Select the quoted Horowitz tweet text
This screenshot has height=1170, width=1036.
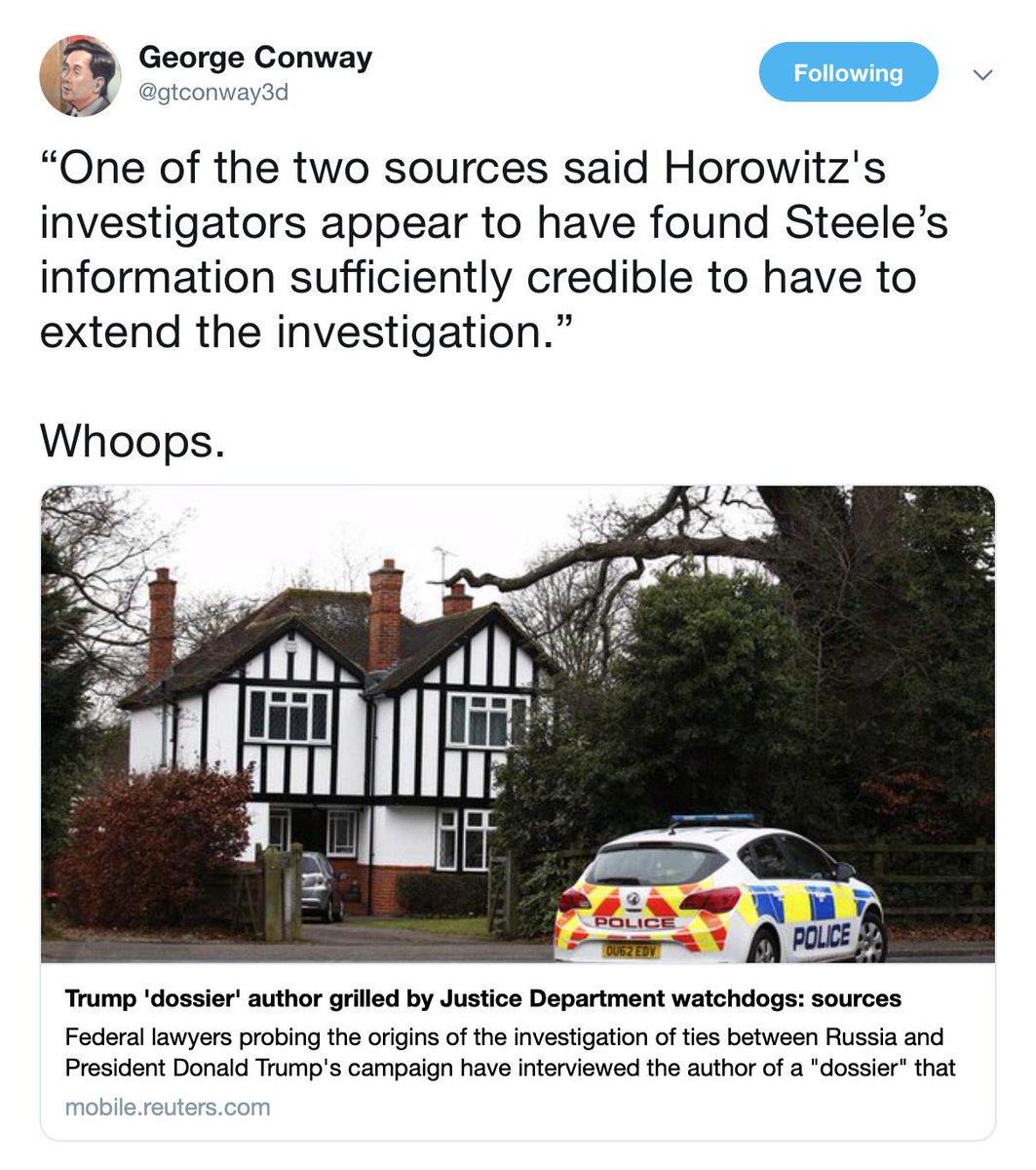click(x=493, y=251)
